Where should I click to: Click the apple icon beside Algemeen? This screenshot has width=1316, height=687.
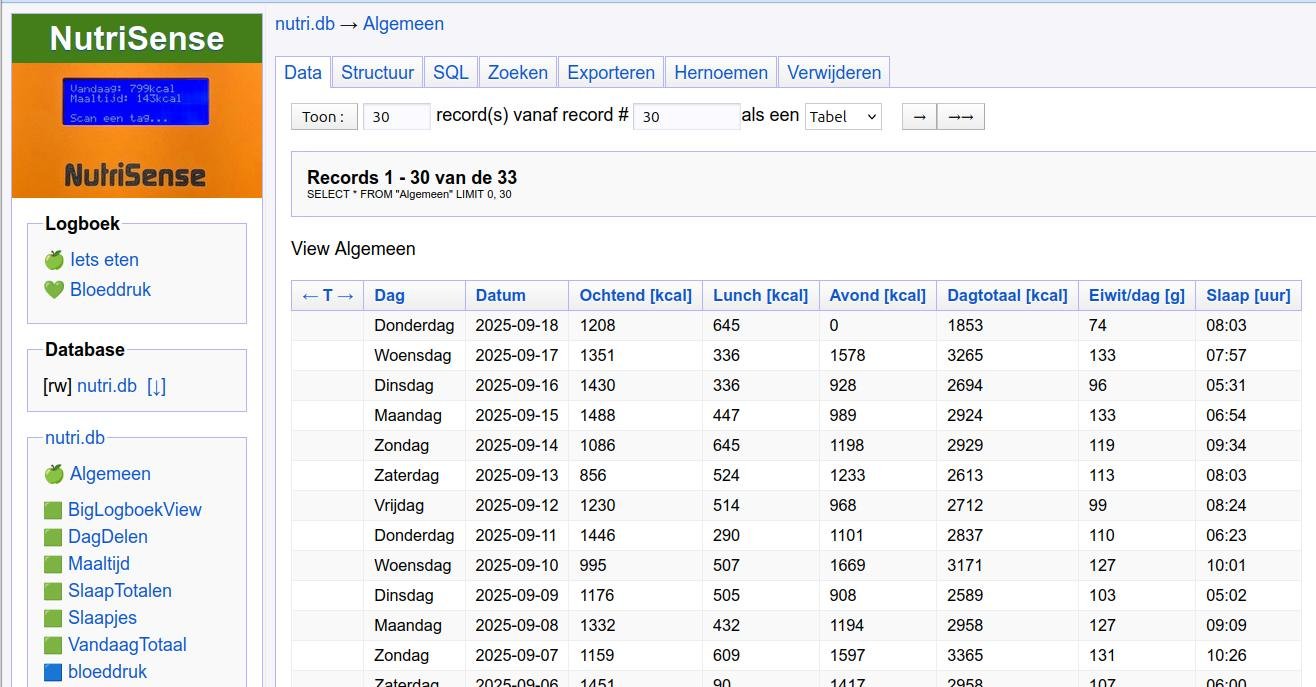click(54, 474)
